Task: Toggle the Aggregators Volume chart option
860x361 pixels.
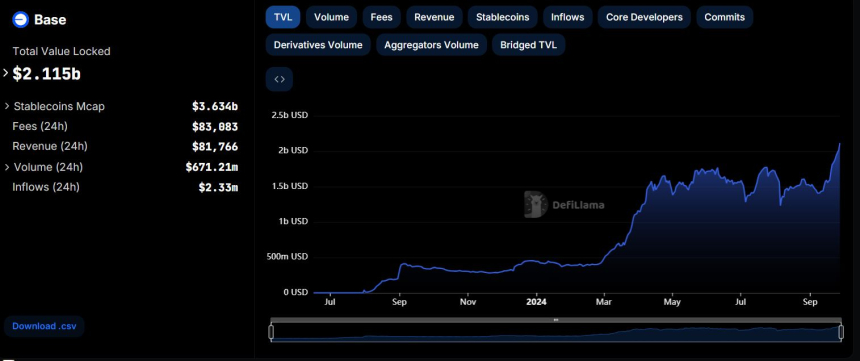Action: pyautogui.click(x=431, y=45)
